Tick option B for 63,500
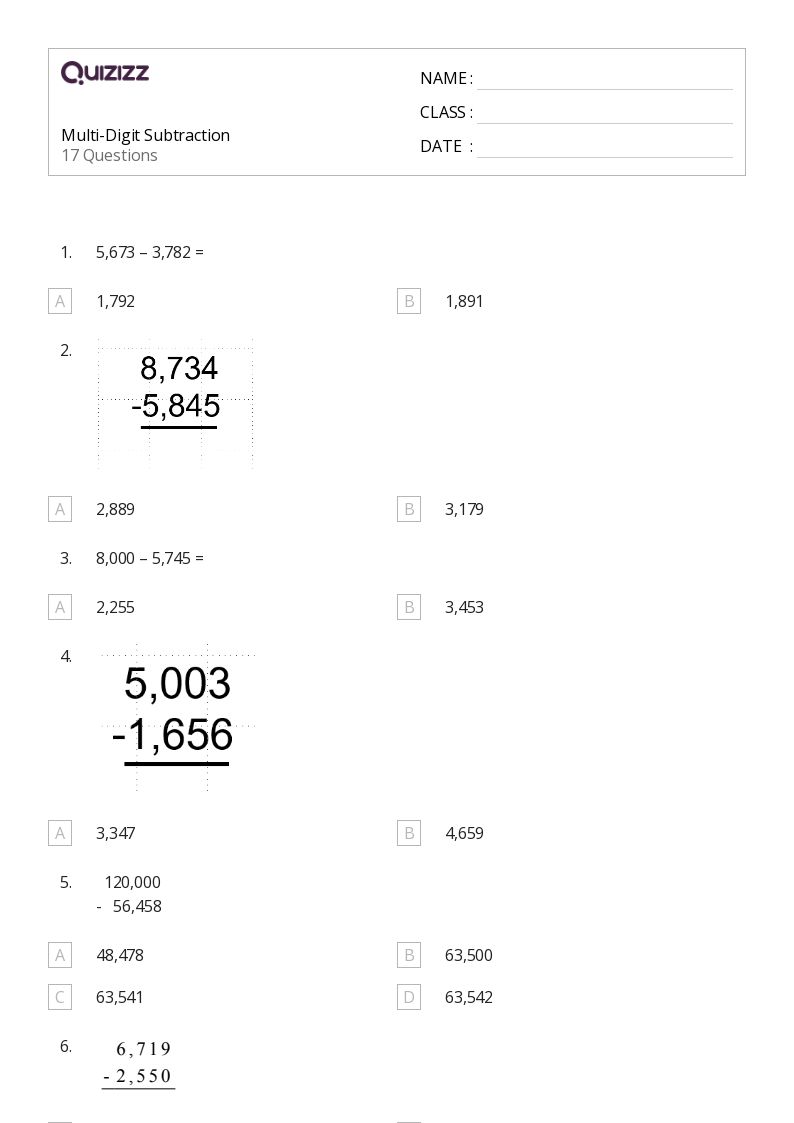 coord(409,955)
